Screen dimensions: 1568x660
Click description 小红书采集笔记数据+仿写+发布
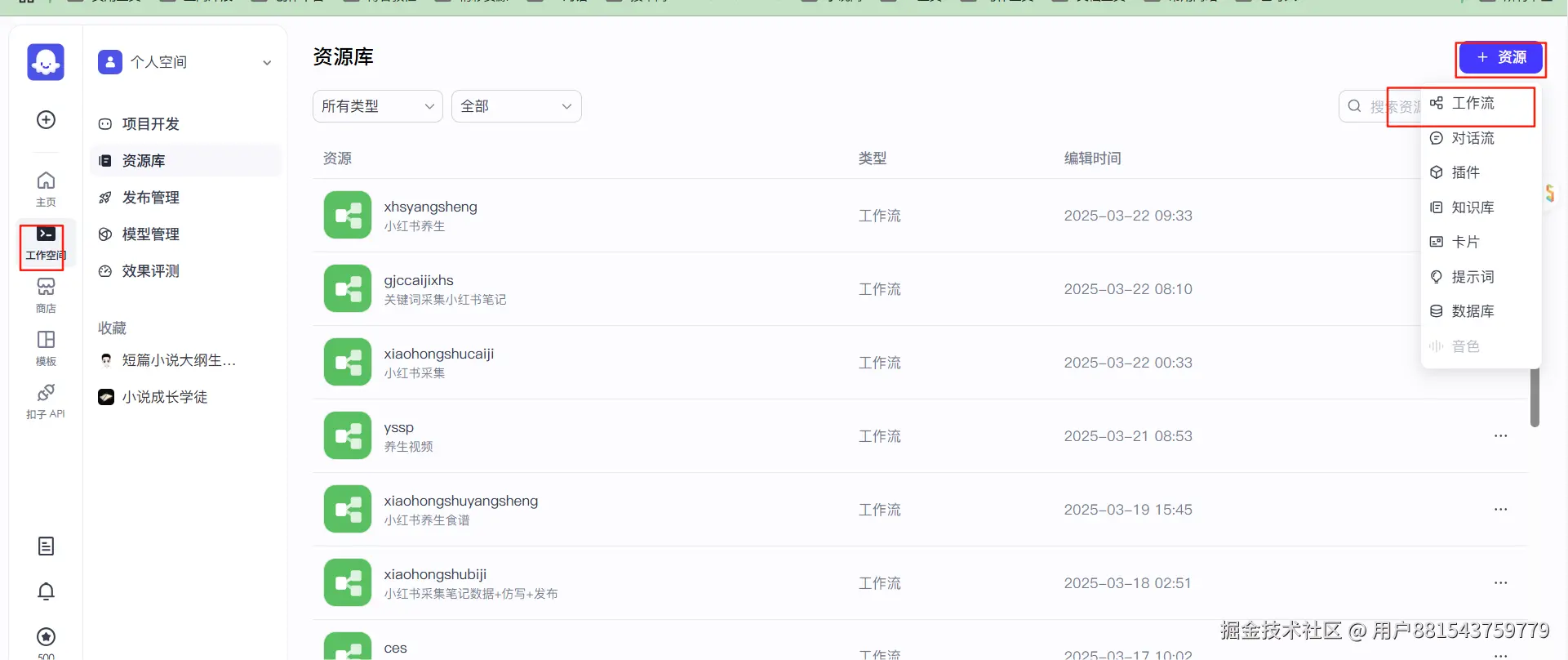tap(471, 594)
